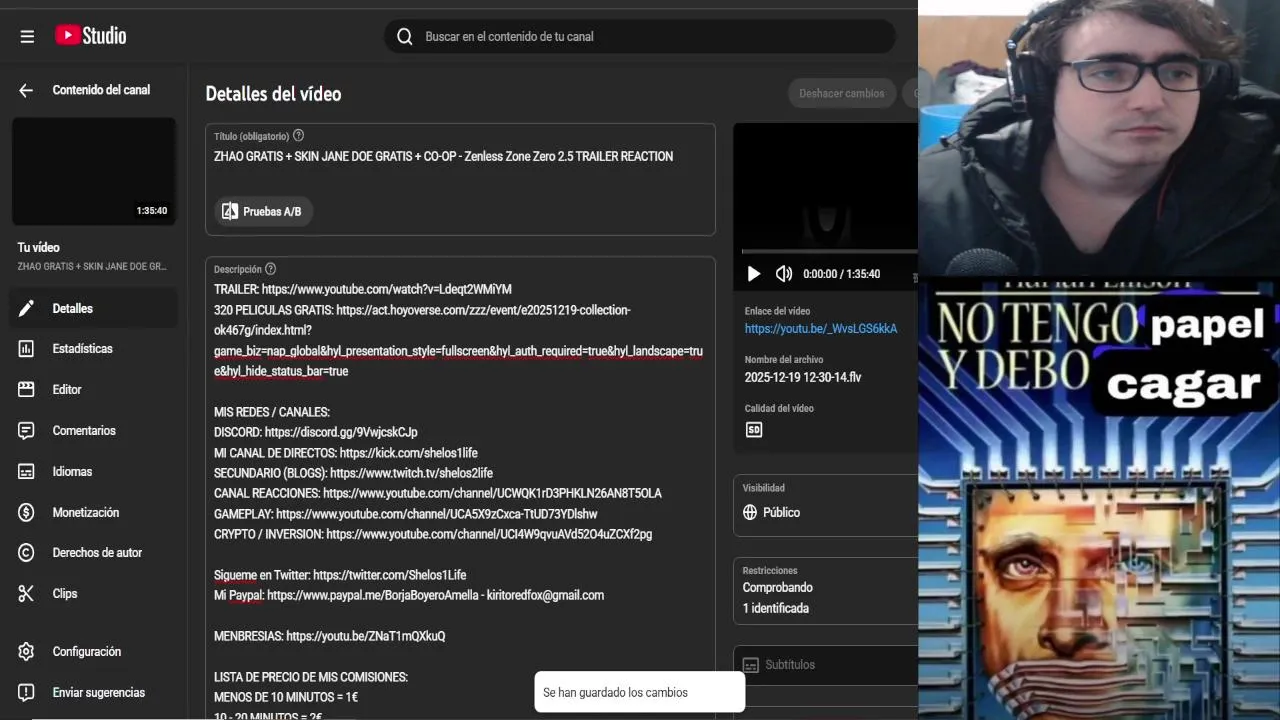Open the Editor section

coord(94,390)
